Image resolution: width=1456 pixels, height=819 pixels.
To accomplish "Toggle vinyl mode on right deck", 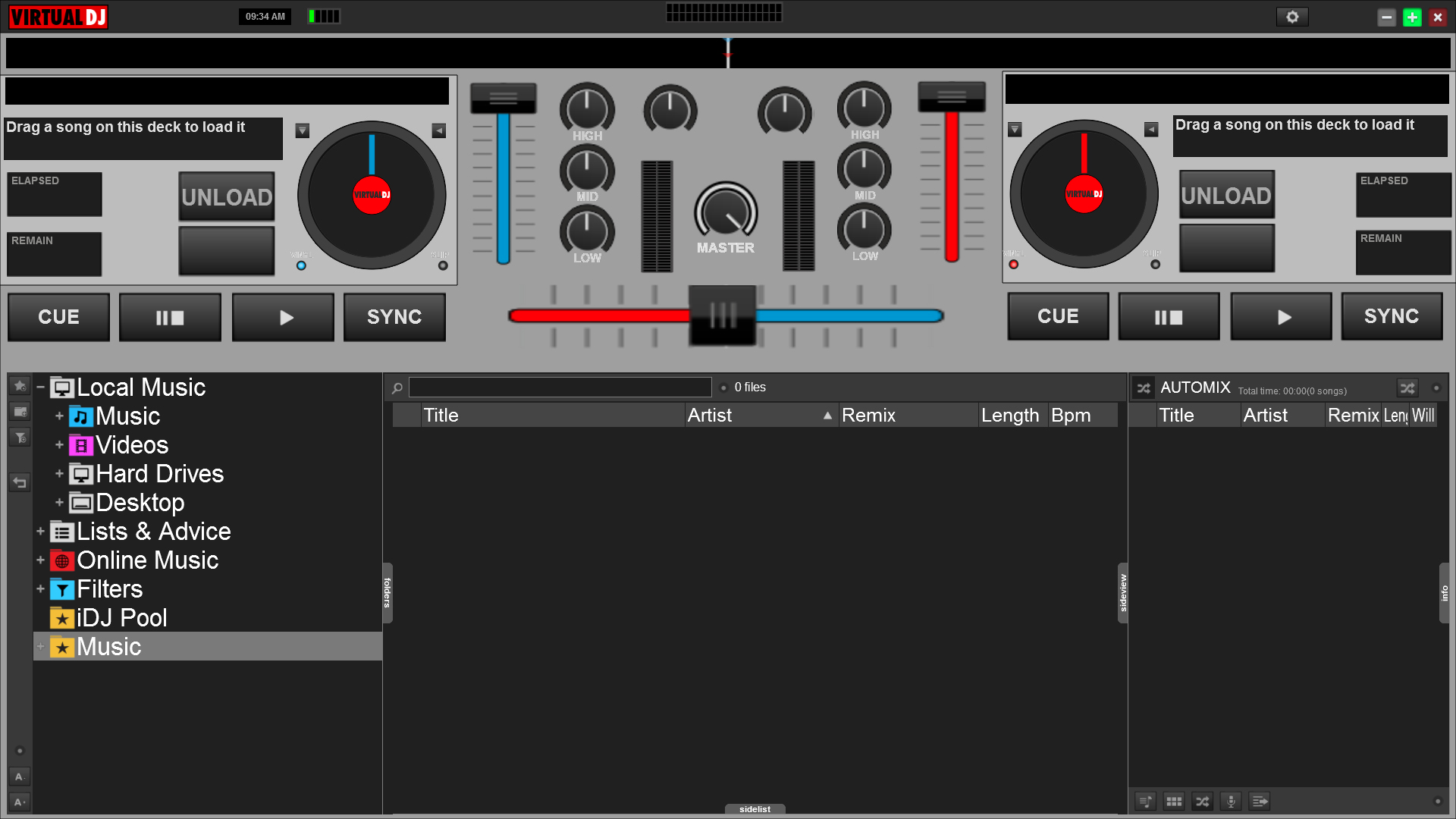I will pyautogui.click(x=1014, y=265).
